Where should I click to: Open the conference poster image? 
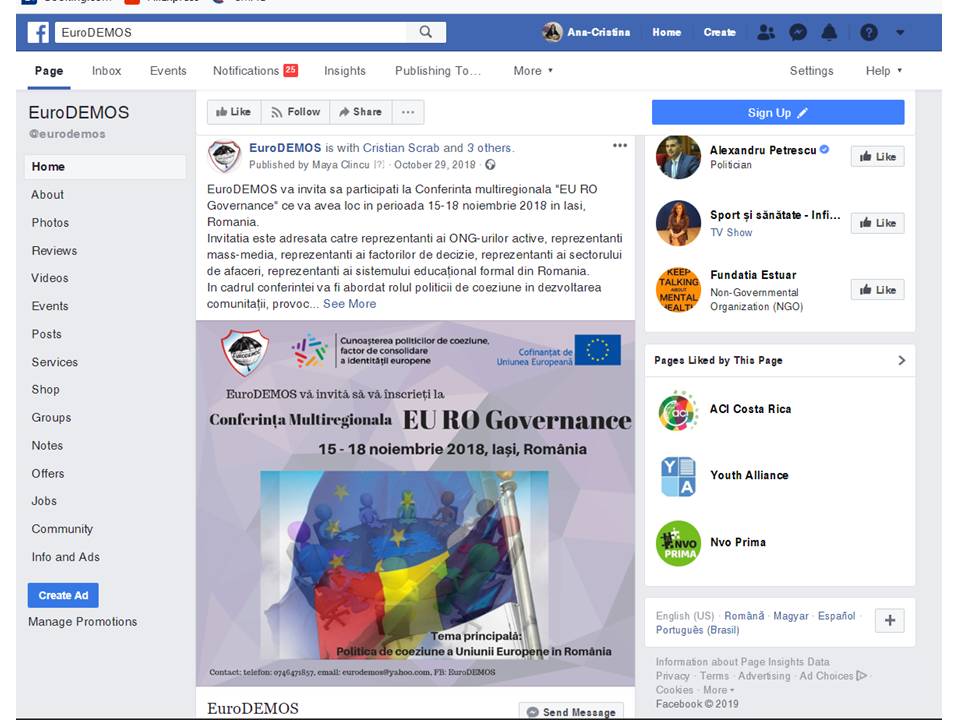click(415, 503)
